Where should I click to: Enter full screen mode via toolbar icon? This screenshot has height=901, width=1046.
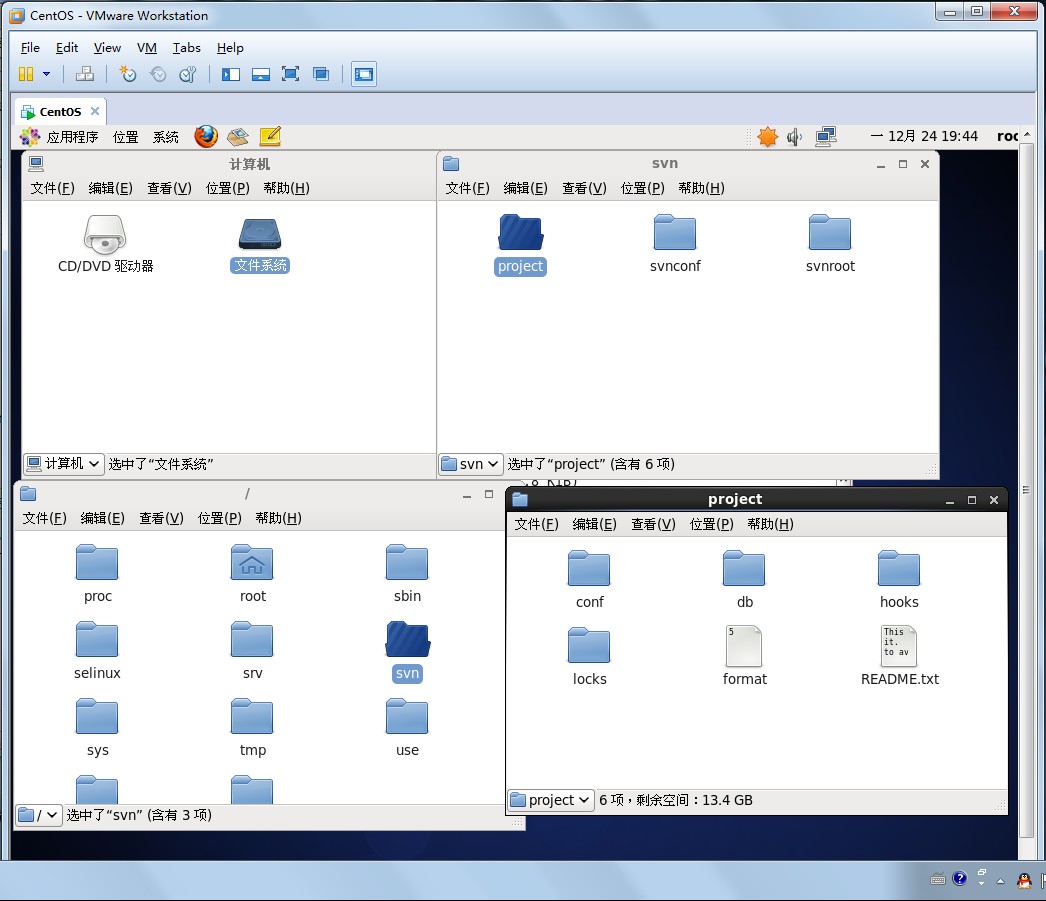[290, 74]
